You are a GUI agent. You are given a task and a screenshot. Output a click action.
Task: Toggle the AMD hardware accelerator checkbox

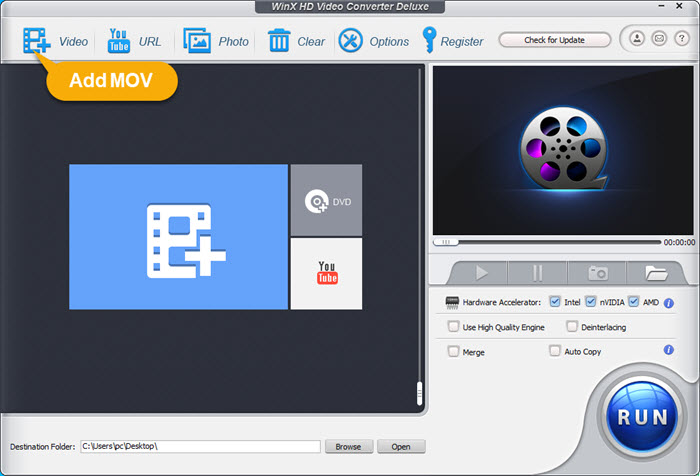[633, 302]
